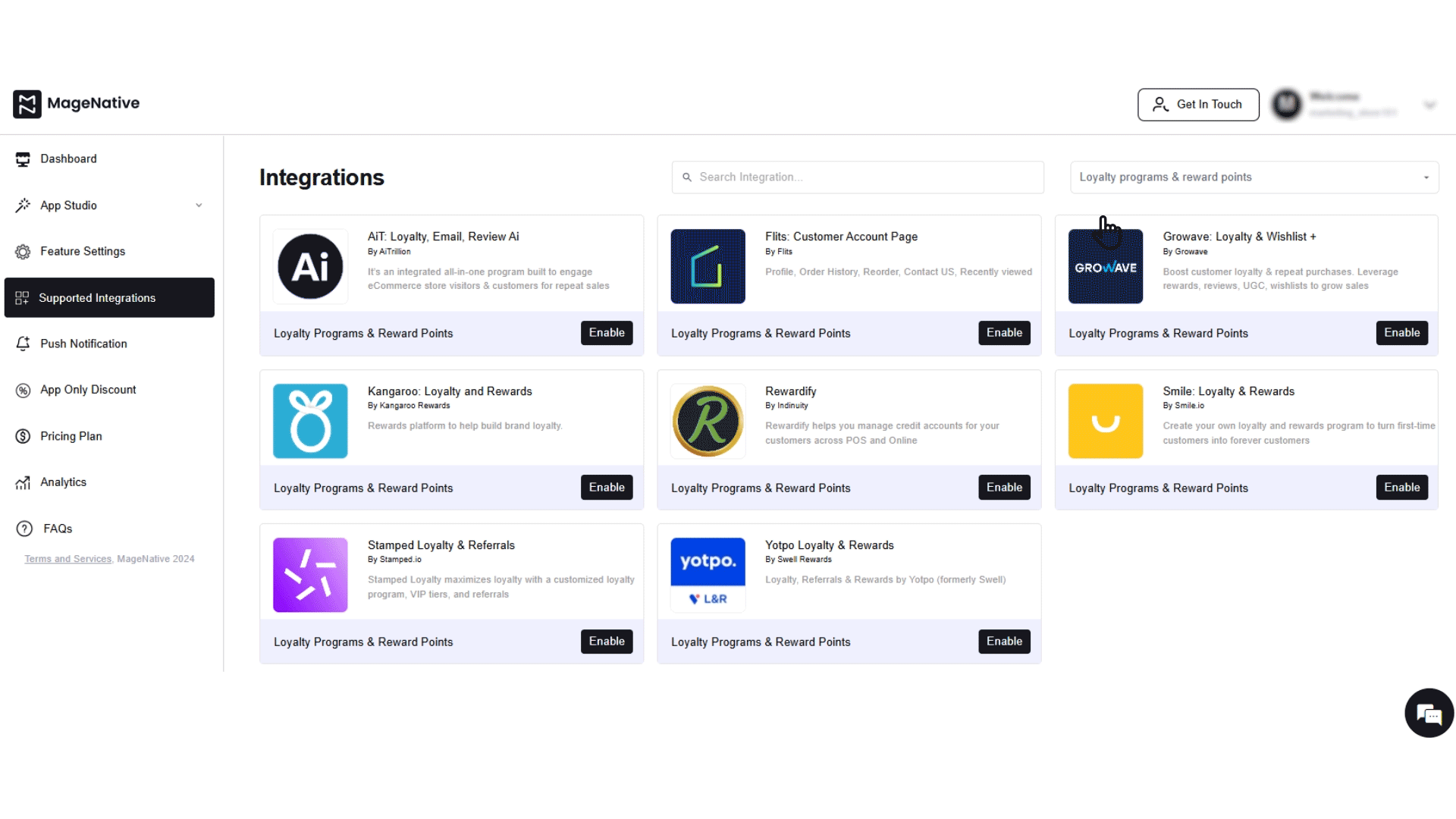Open the Analytics section
This screenshot has width=1456, height=819.
(64, 482)
